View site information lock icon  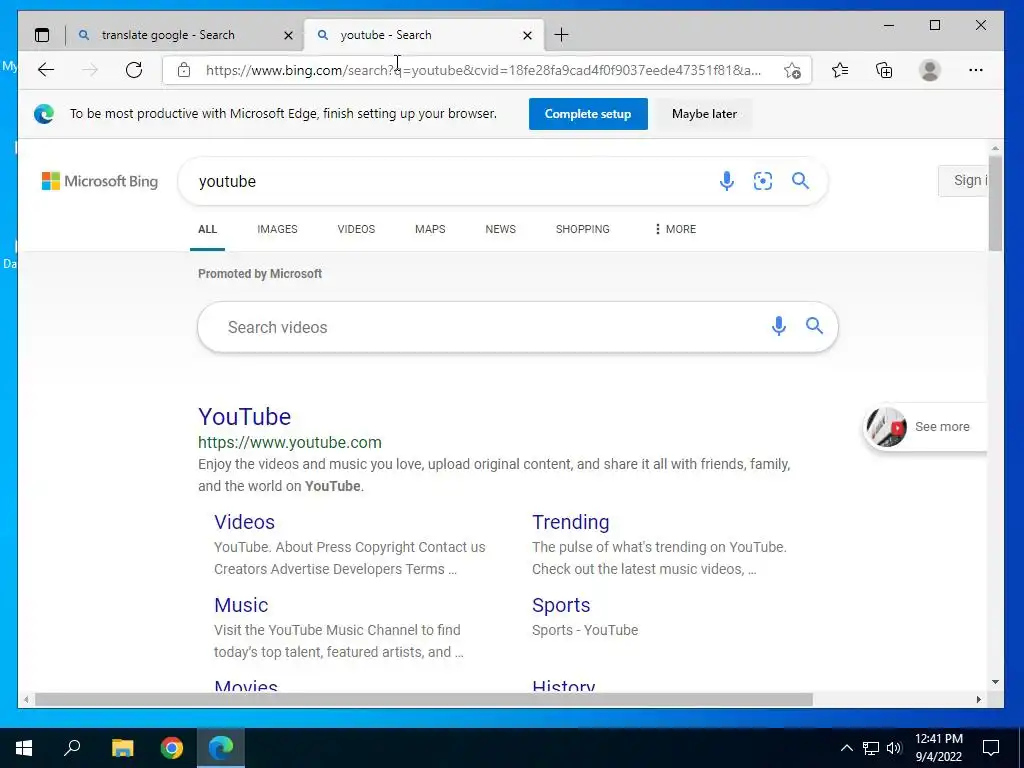184,70
